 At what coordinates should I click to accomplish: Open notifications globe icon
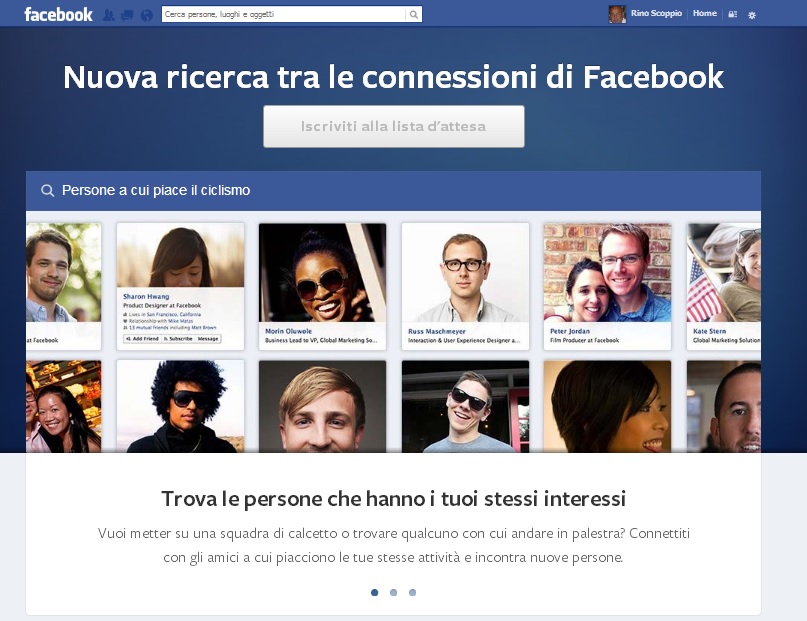coord(147,15)
